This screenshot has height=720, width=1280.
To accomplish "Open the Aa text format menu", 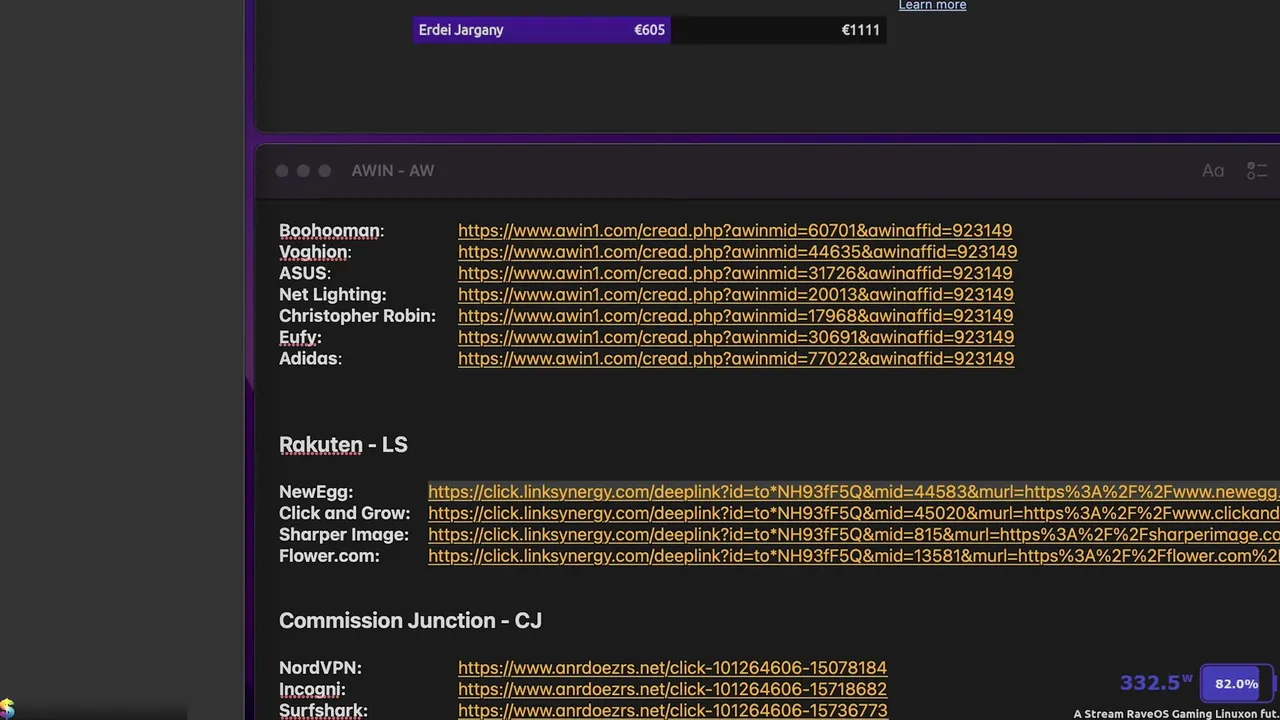I will click(1213, 171).
